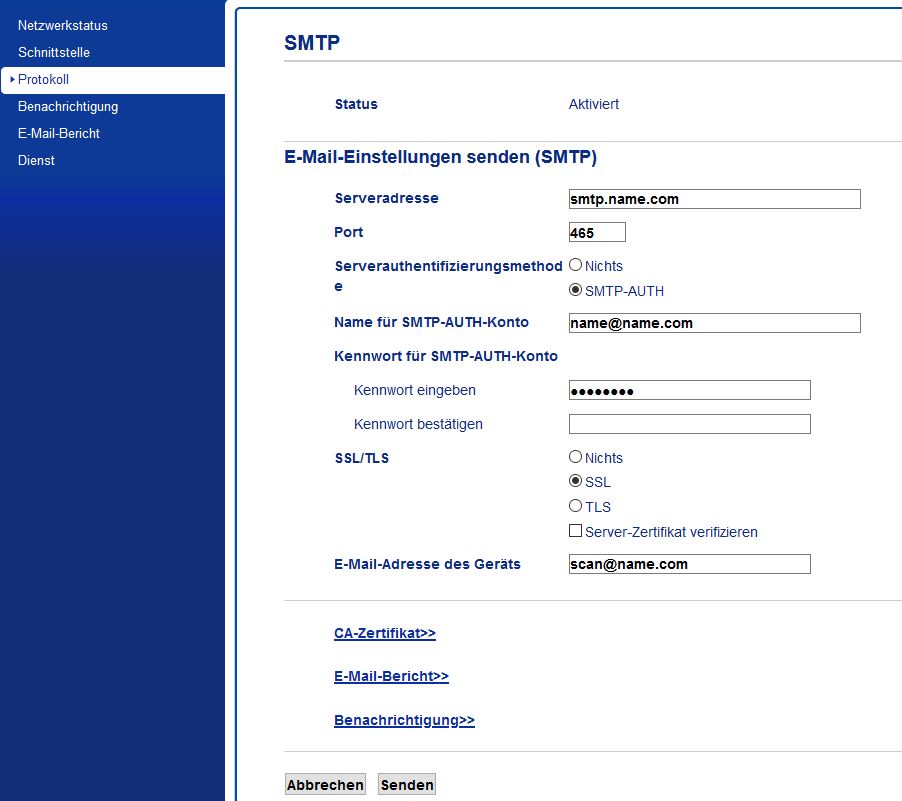The width and height of the screenshot is (902, 801).
Task: Click the SMTP page heading
Action: coord(312,43)
